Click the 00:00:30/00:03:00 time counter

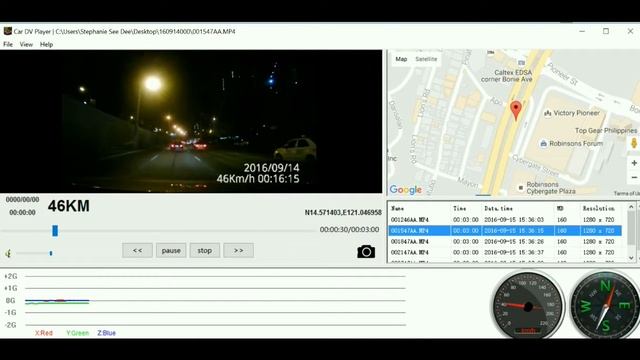click(x=349, y=230)
